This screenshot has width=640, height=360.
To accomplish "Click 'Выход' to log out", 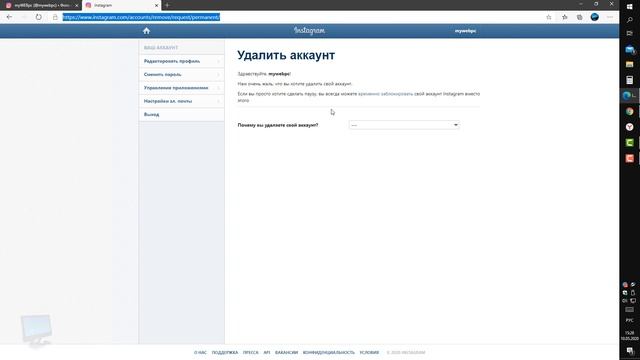I will pyautogui.click(x=181, y=115).
